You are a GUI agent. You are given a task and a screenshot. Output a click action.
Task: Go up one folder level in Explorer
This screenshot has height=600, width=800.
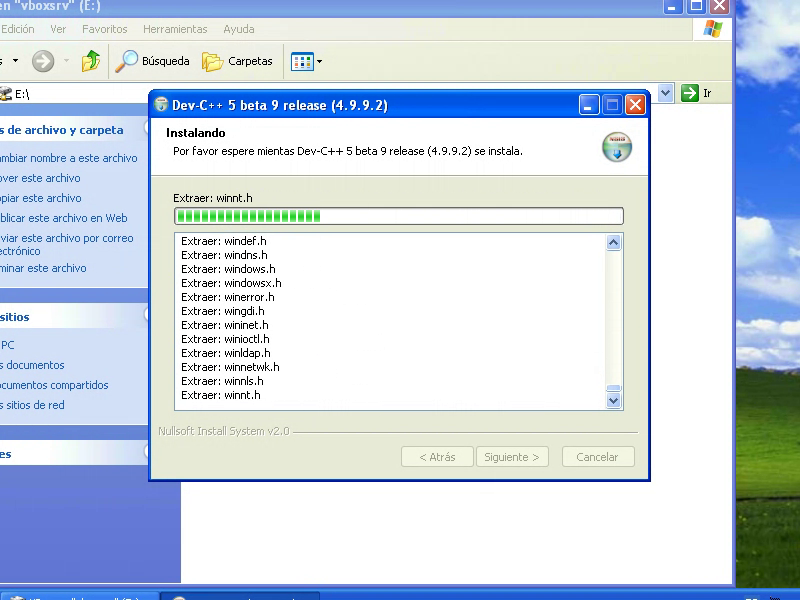pos(91,61)
